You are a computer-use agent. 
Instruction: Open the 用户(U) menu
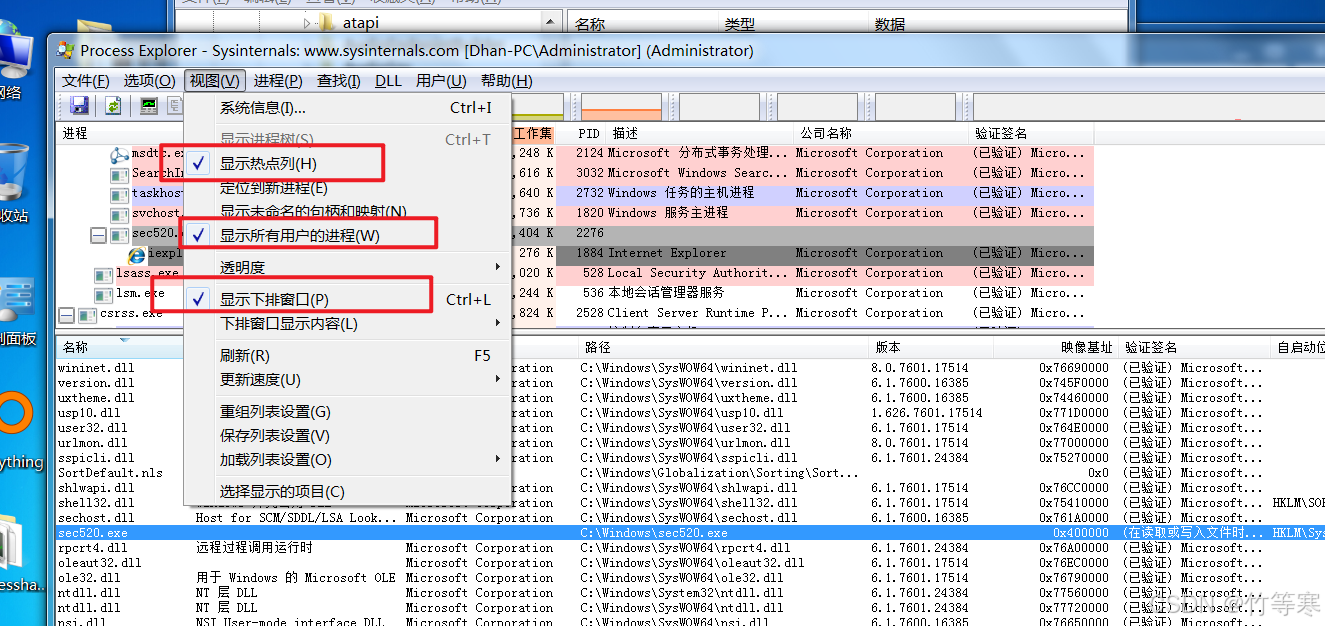[x=441, y=81]
